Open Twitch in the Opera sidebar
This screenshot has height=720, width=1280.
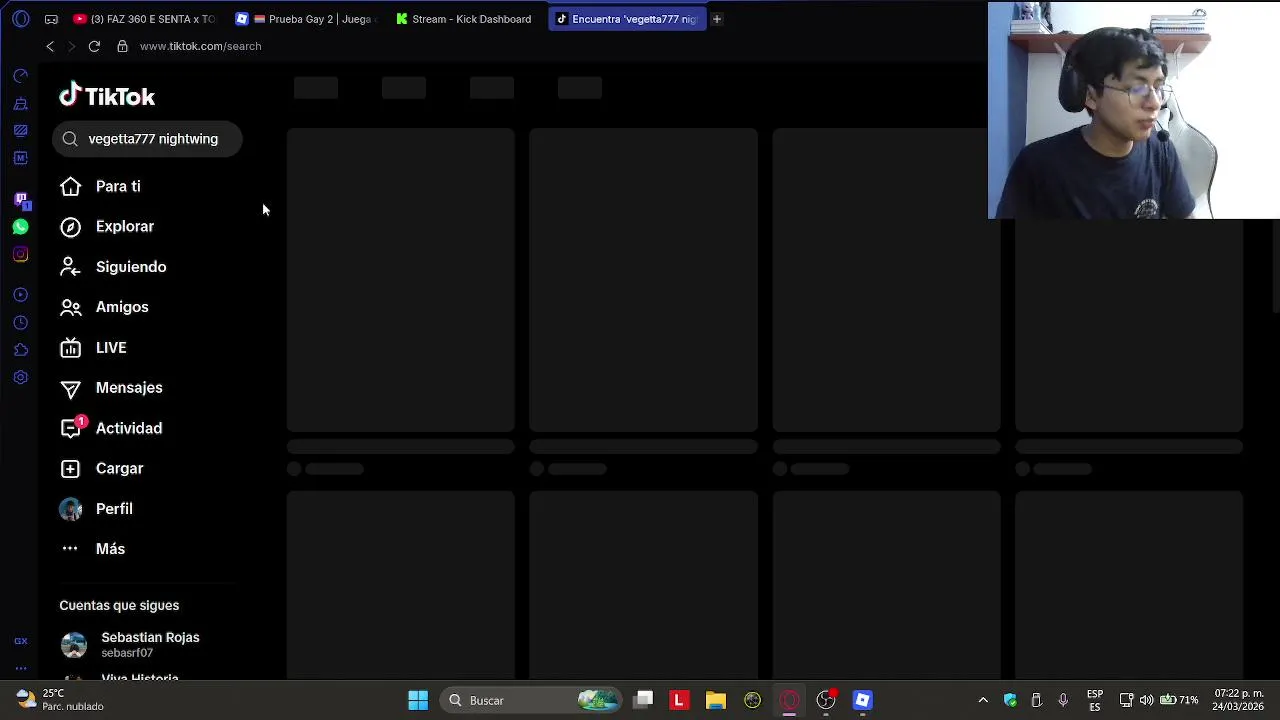tap(20, 200)
